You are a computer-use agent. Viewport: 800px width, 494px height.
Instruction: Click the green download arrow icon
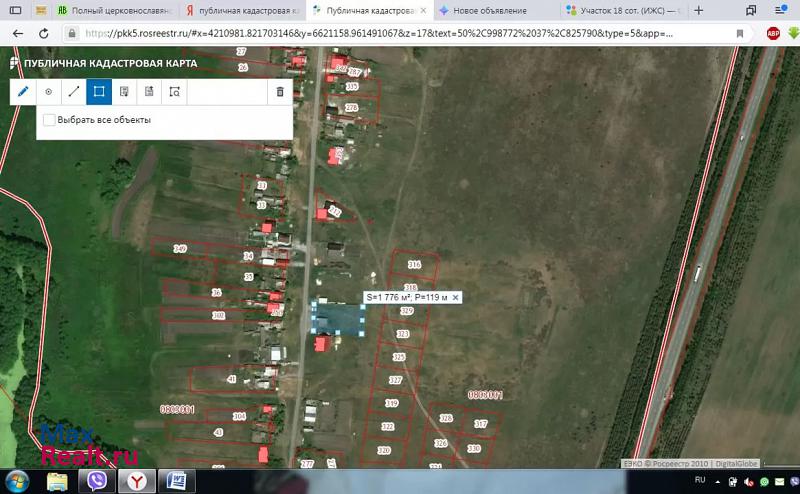[x=792, y=33]
